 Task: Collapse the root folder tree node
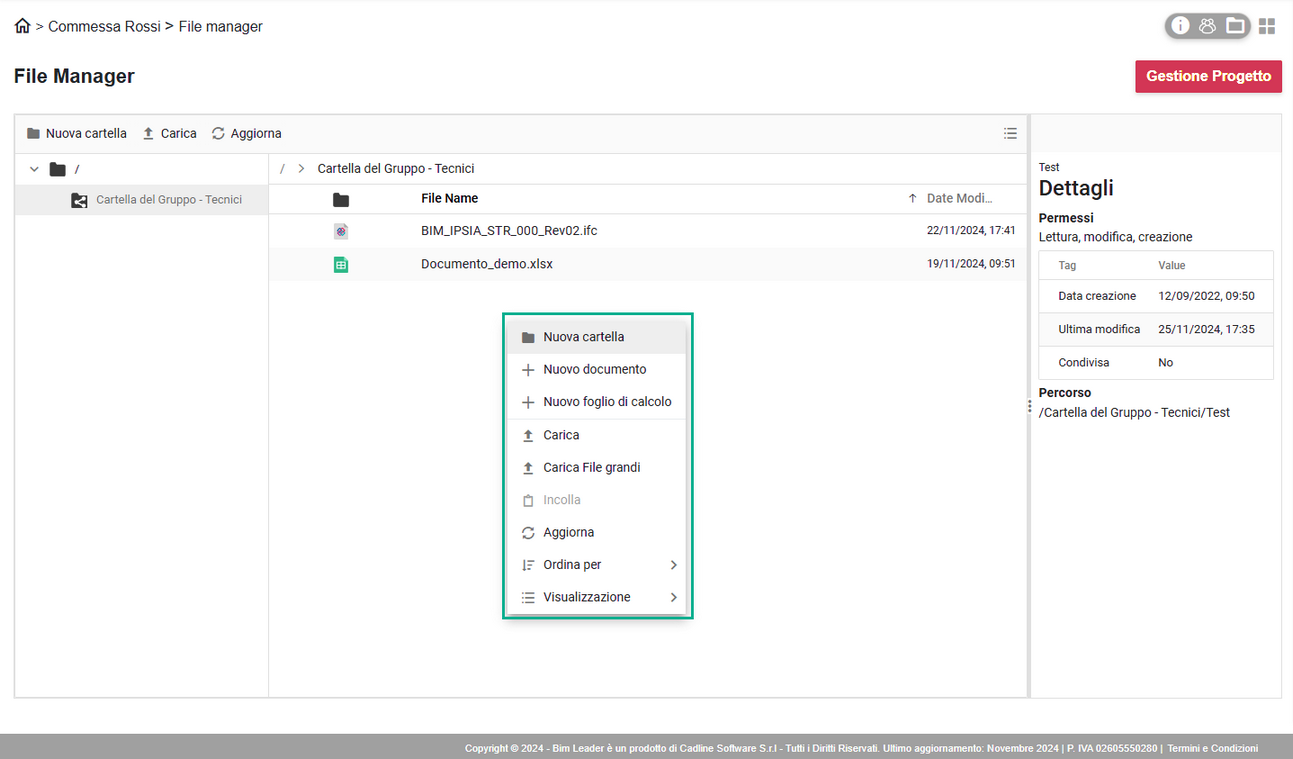tap(33, 169)
